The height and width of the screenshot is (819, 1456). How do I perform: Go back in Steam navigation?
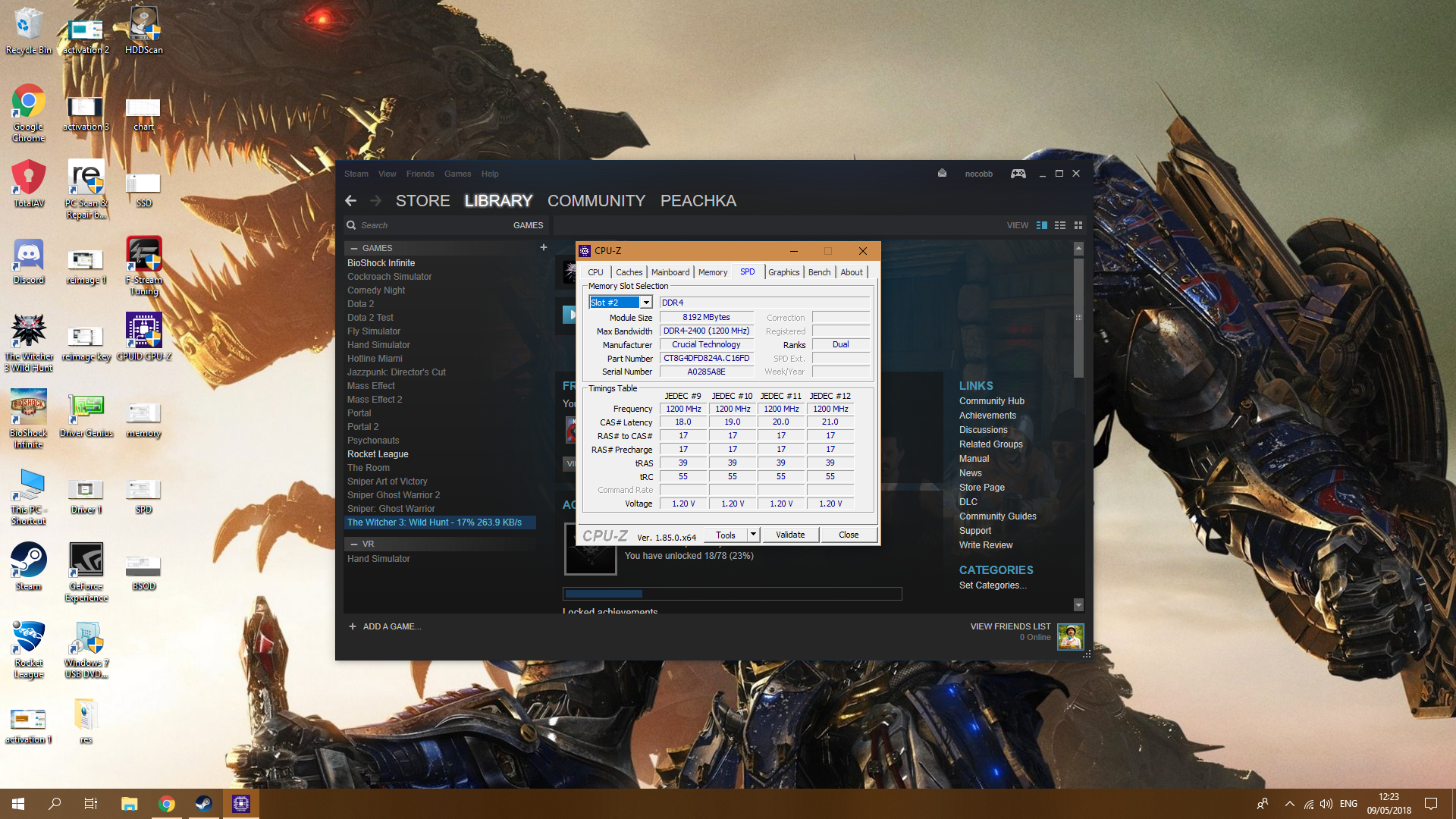click(350, 201)
